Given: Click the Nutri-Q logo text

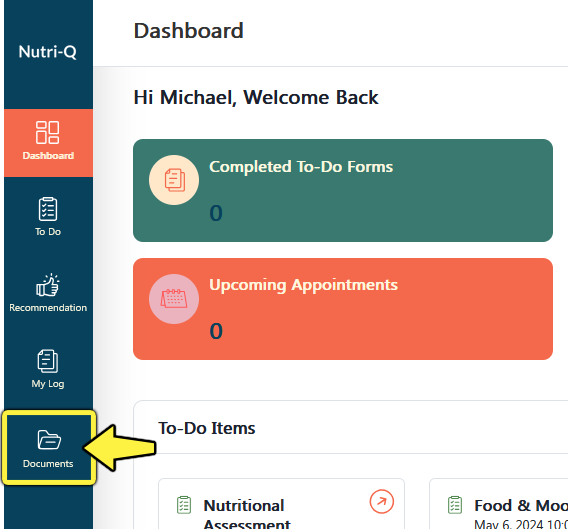Looking at the screenshot, I should 47,52.
